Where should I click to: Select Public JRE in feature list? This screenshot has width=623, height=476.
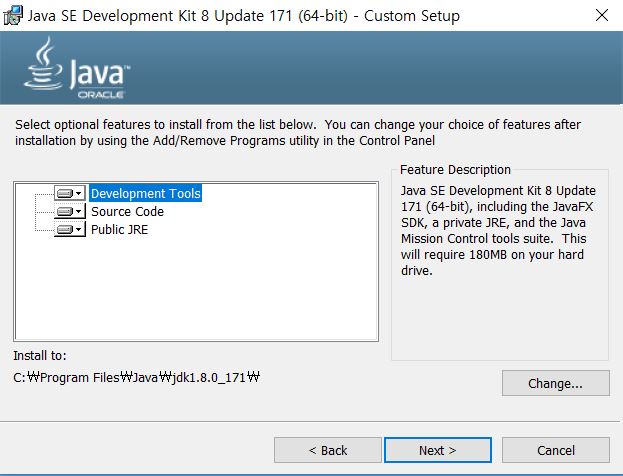point(119,229)
